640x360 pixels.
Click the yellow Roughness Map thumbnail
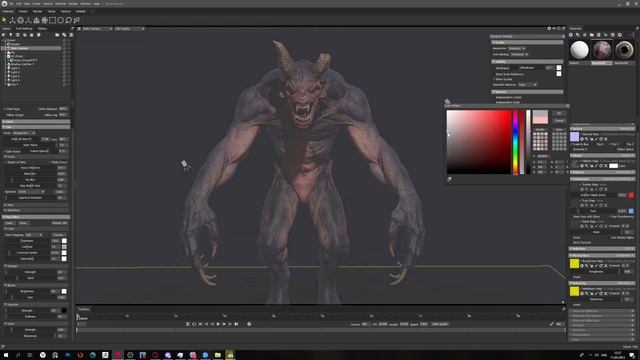click(x=574, y=264)
